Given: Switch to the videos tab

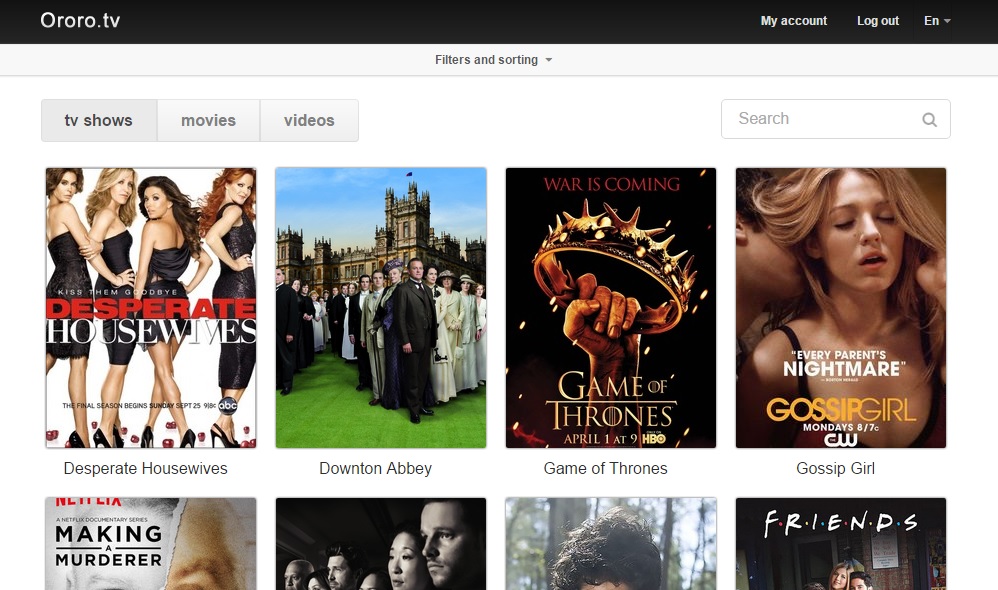Looking at the screenshot, I should (309, 120).
